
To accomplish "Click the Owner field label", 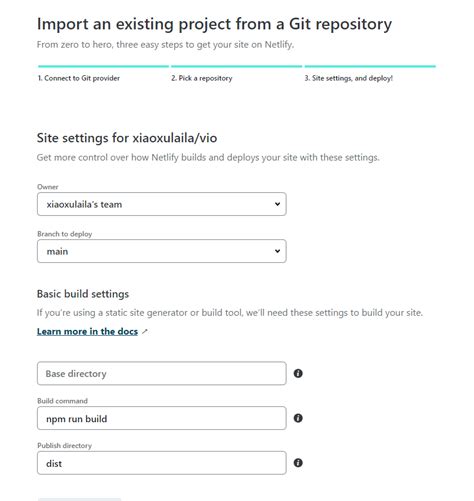I will pos(48,187).
